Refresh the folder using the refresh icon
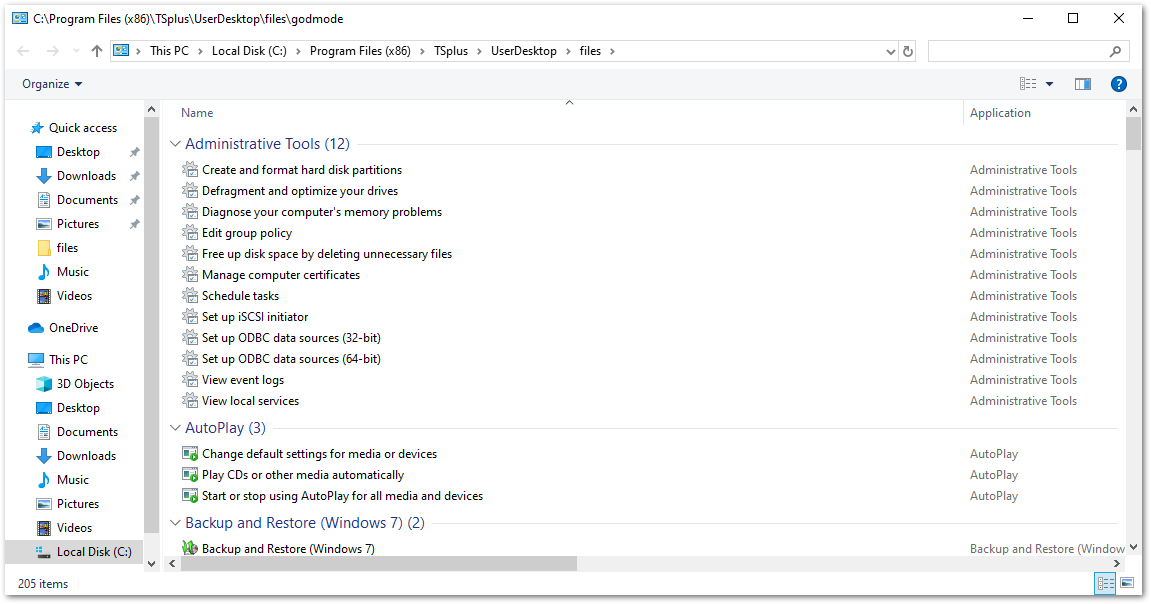Screen dimensions: 1151x604 pos(908,51)
